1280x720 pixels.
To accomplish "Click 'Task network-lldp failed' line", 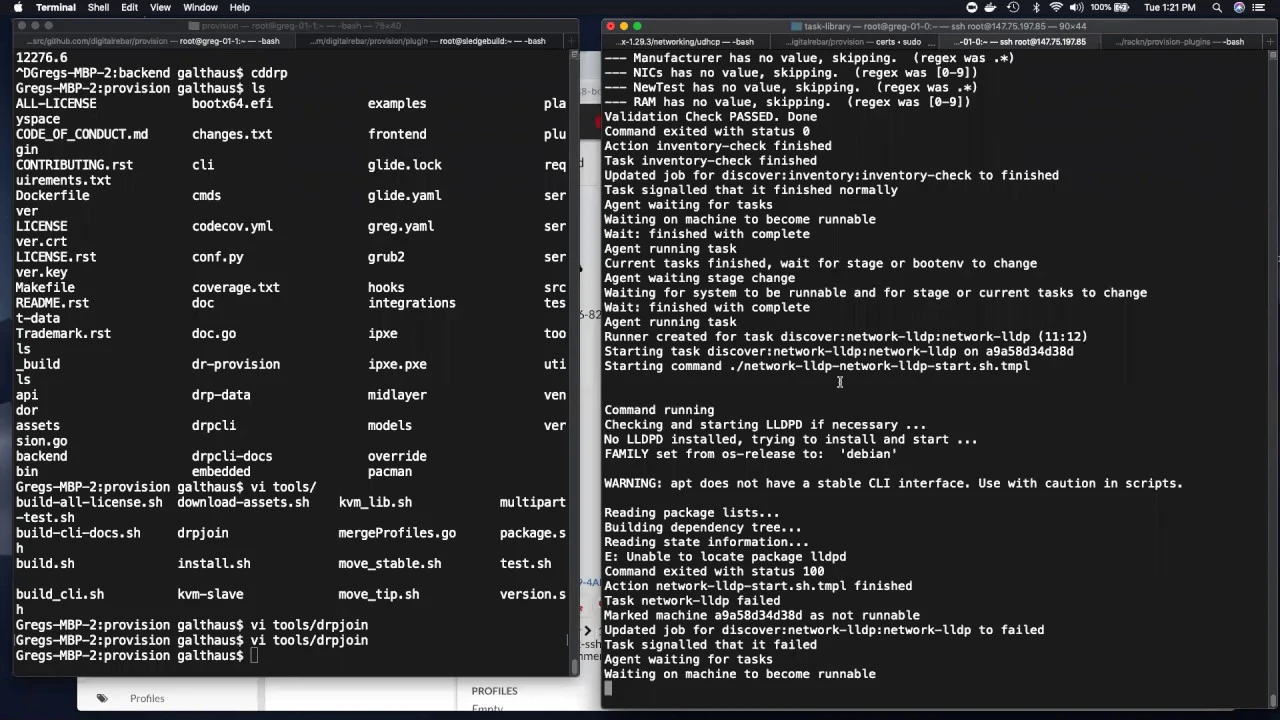I will (x=692, y=600).
